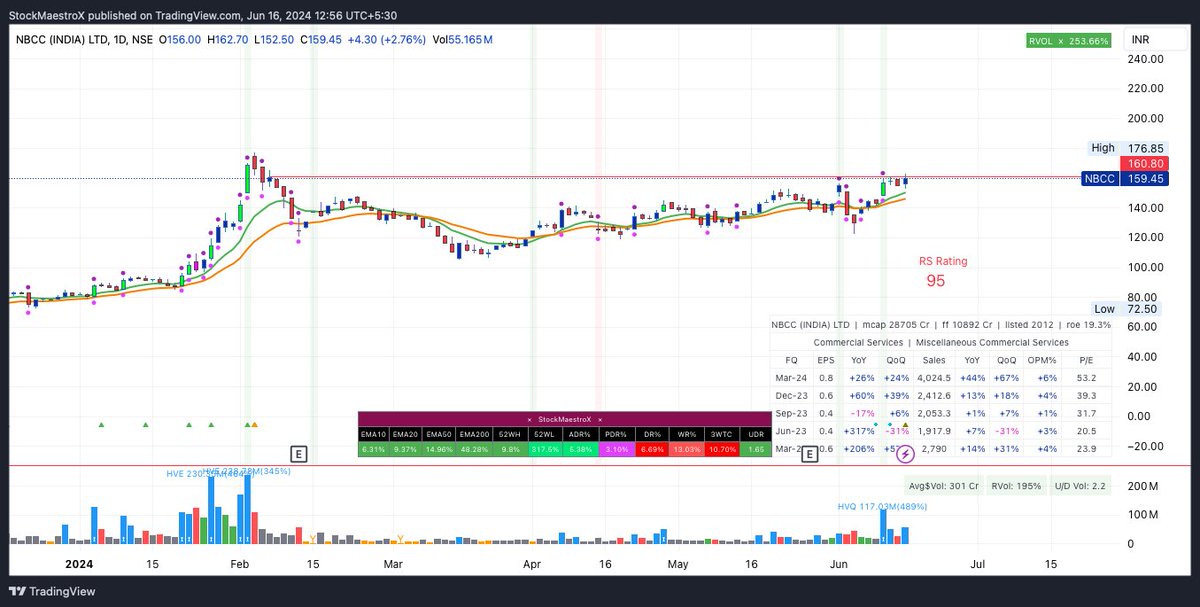1200x607 pixels.
Task: Click the Jun-23 EPS YoY value +317%
Action: point(859,432)
